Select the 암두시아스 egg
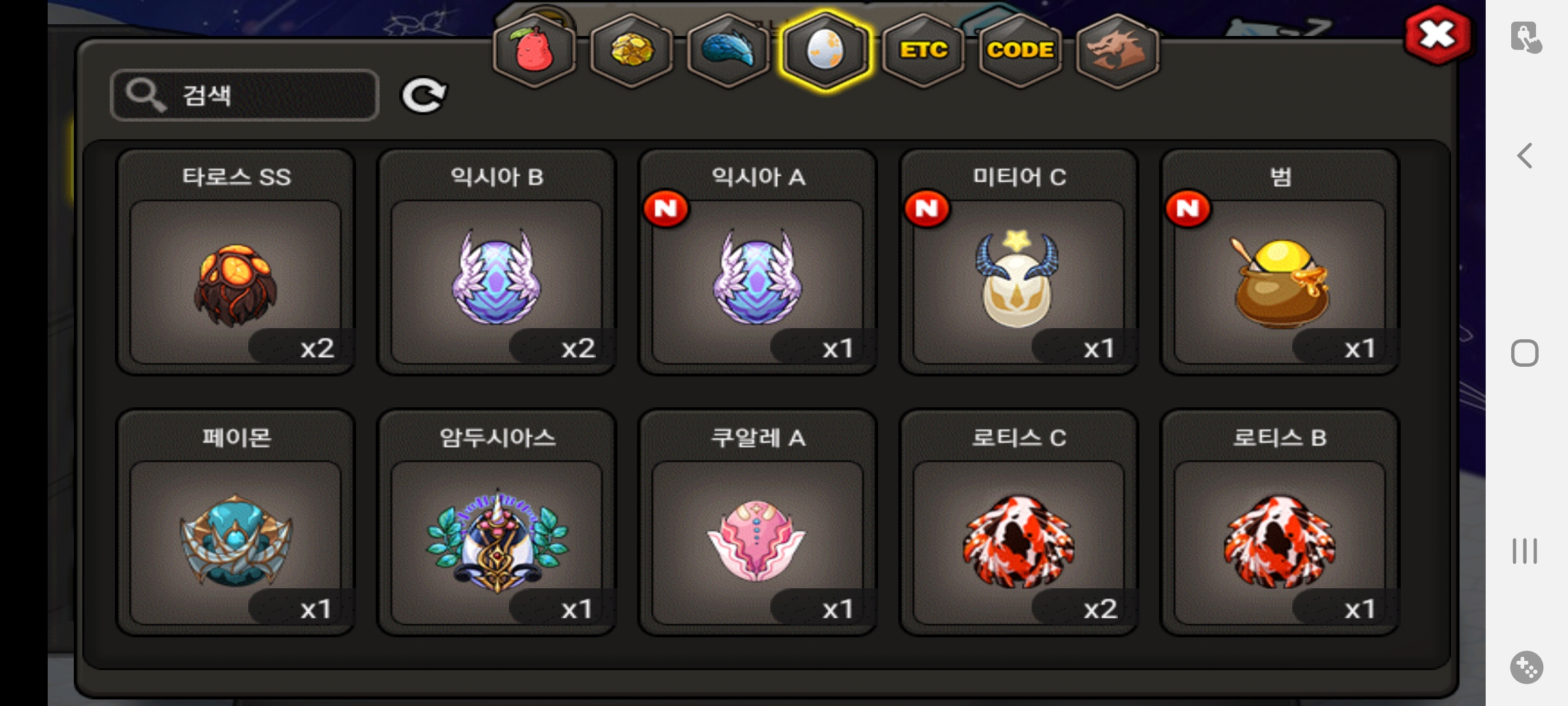This screenshot has height=706, width=1568. point(497,522)
